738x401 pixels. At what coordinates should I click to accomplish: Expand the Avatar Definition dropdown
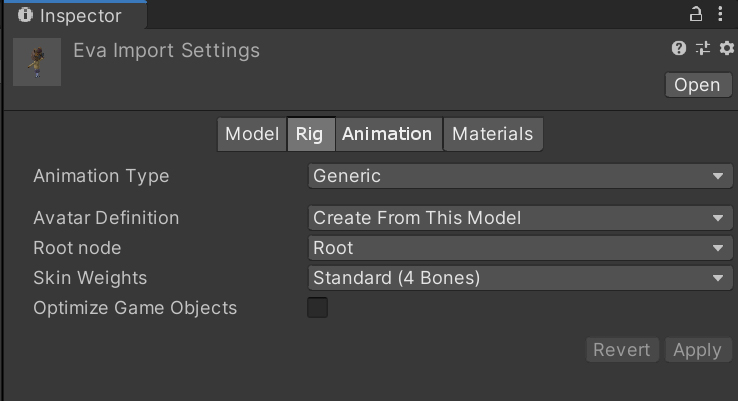point(520,218)
